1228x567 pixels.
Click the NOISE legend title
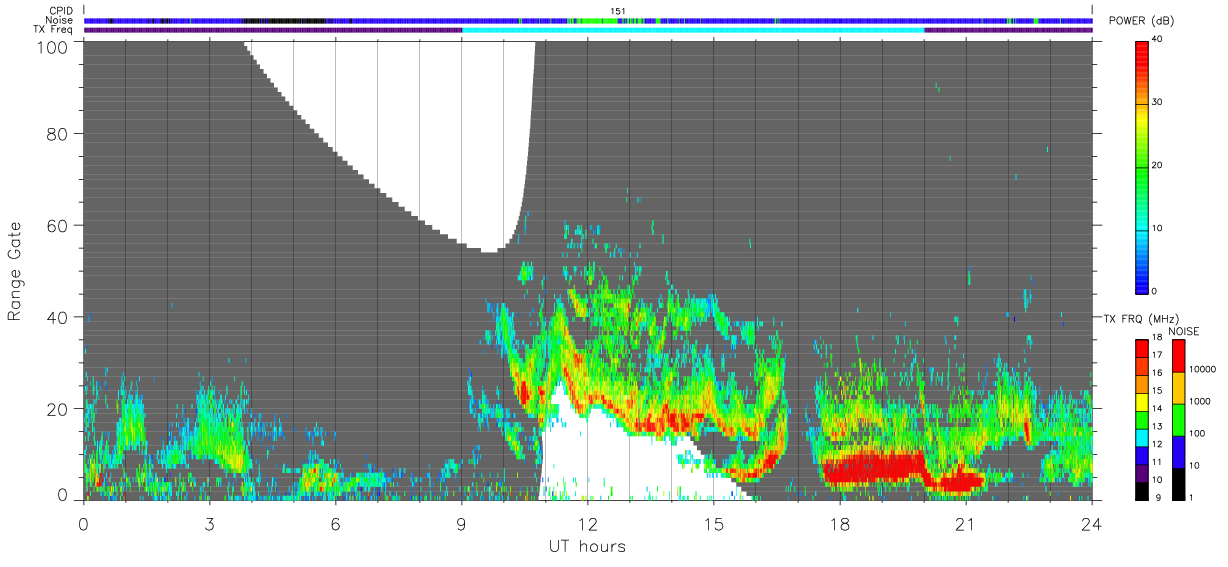(x=1184, y=330)
